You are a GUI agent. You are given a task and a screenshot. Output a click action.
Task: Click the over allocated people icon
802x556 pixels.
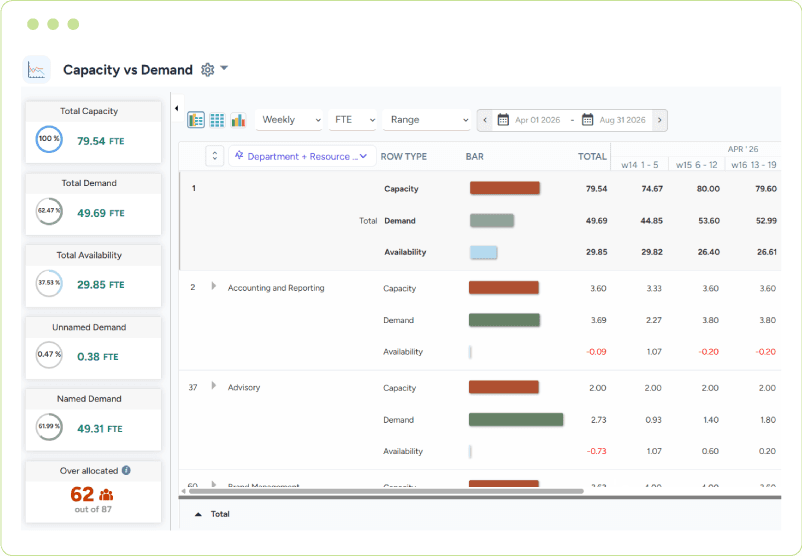(x=106, y=495)
